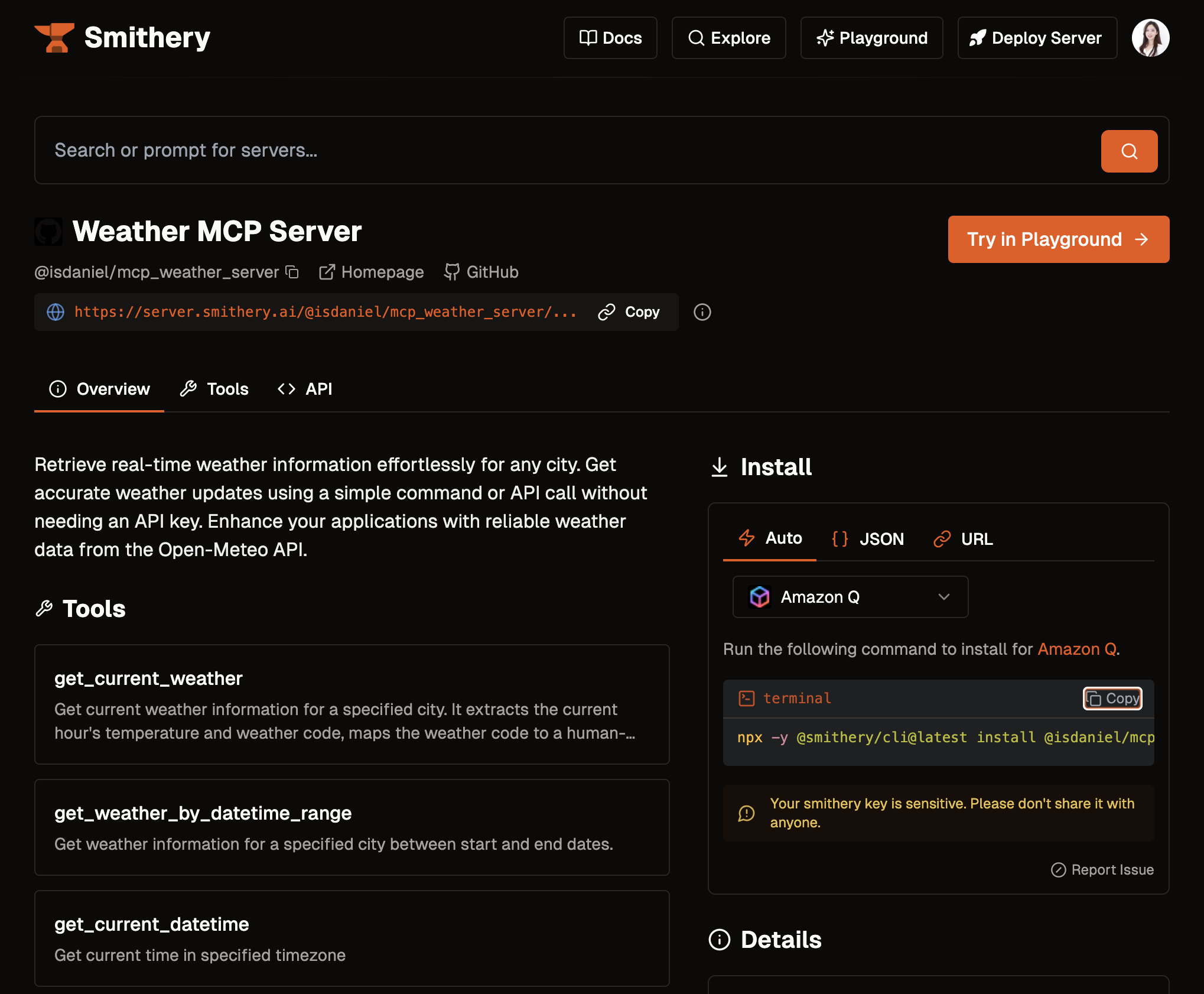Click the Deploy Server button
This screenshot has width=1204, height=994.
[x=1037, y=38]
